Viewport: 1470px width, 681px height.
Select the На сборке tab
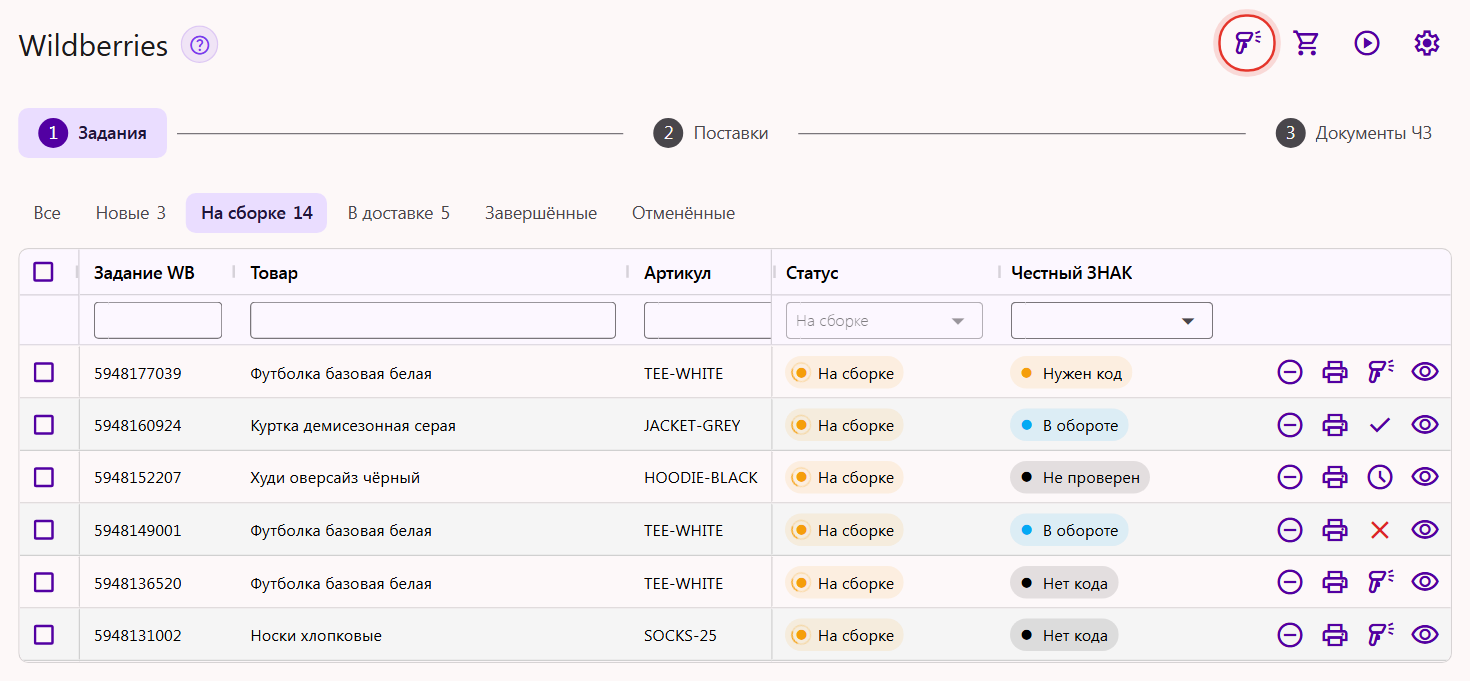click(x=257, y=213)
